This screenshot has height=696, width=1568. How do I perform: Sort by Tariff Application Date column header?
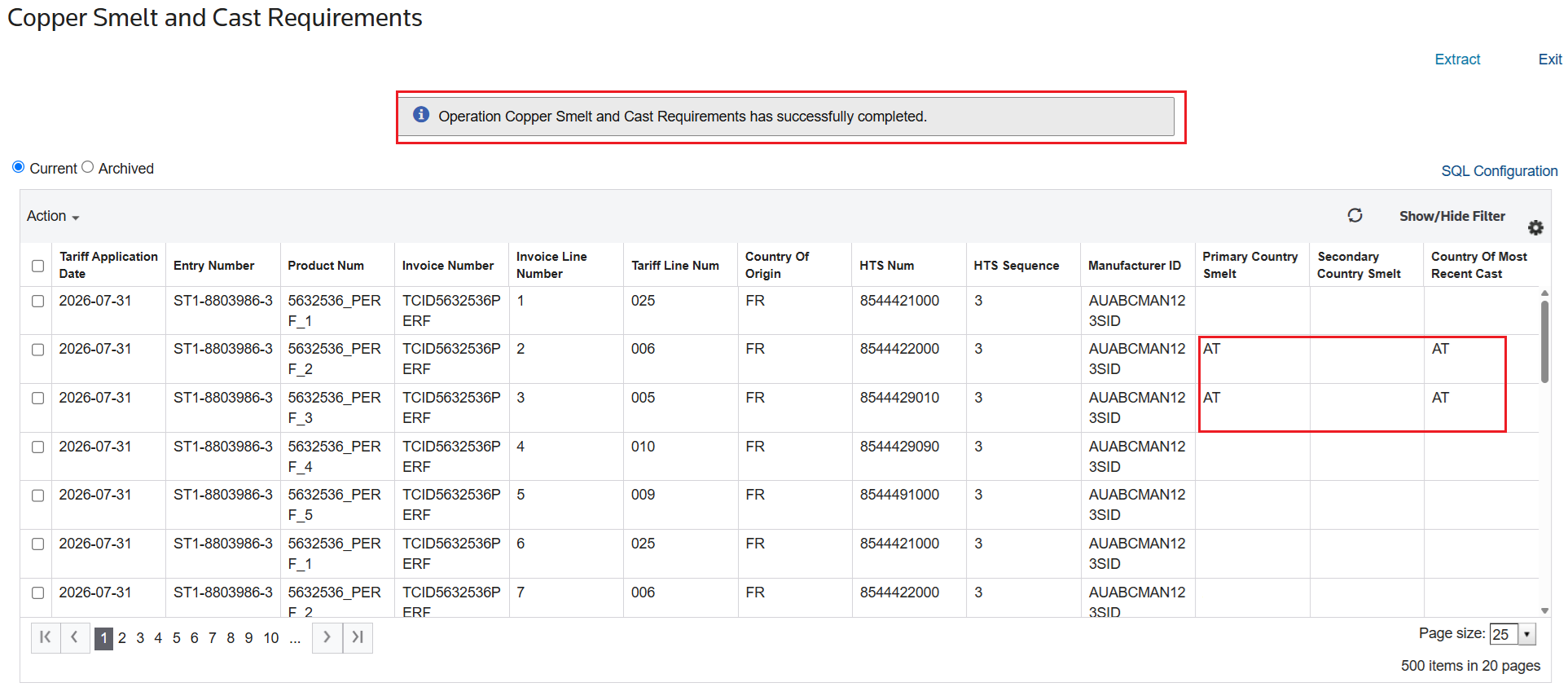[x=108, y=265]
